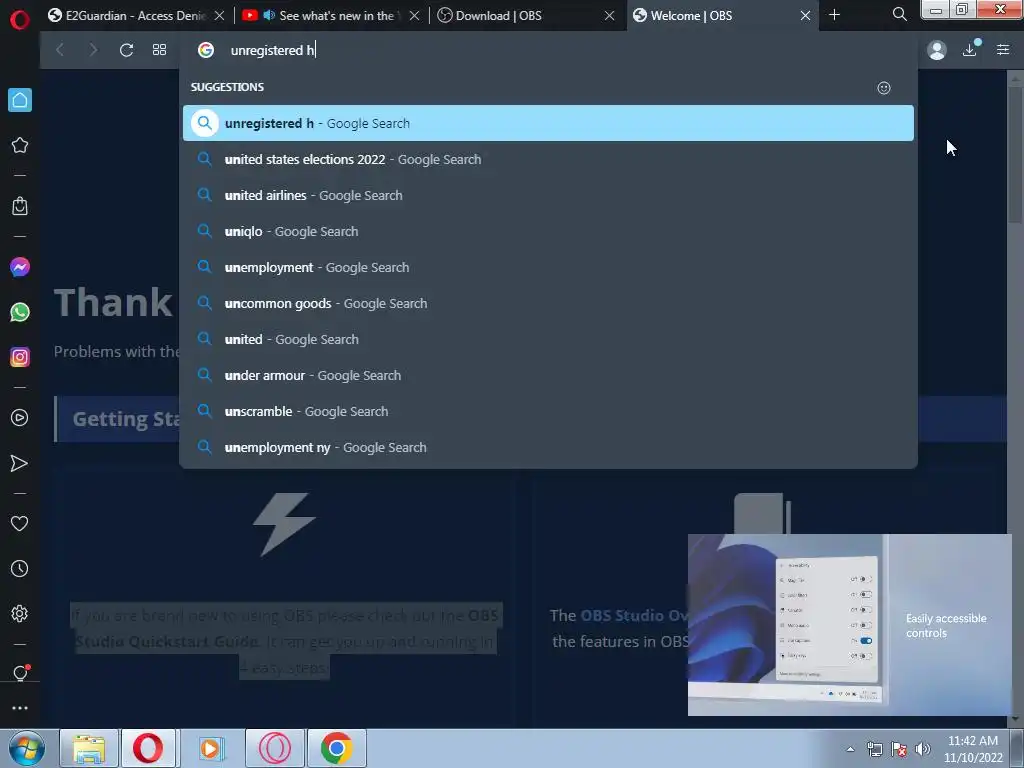Image resolution: width=1024 pixels, height=768 pixels.
Task: Open the Player icon in the sidebar
Action: coord(20,418)
